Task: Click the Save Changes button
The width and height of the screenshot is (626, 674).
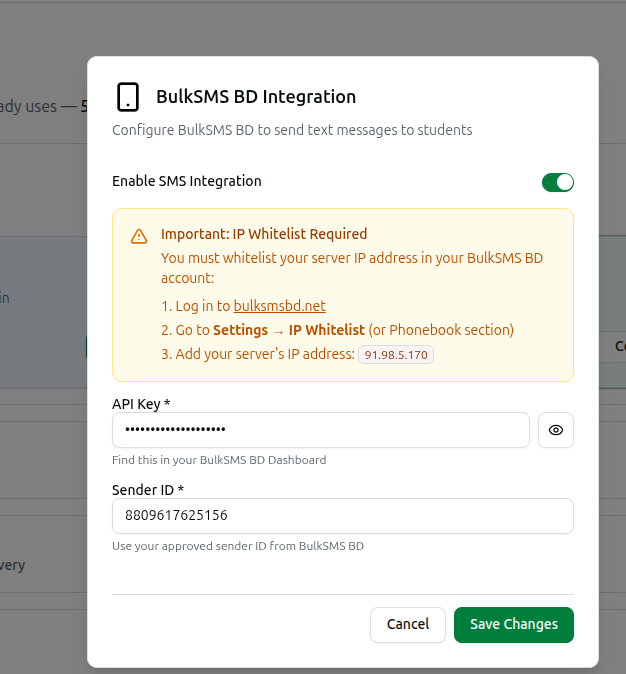Action: tap(514, 625)
